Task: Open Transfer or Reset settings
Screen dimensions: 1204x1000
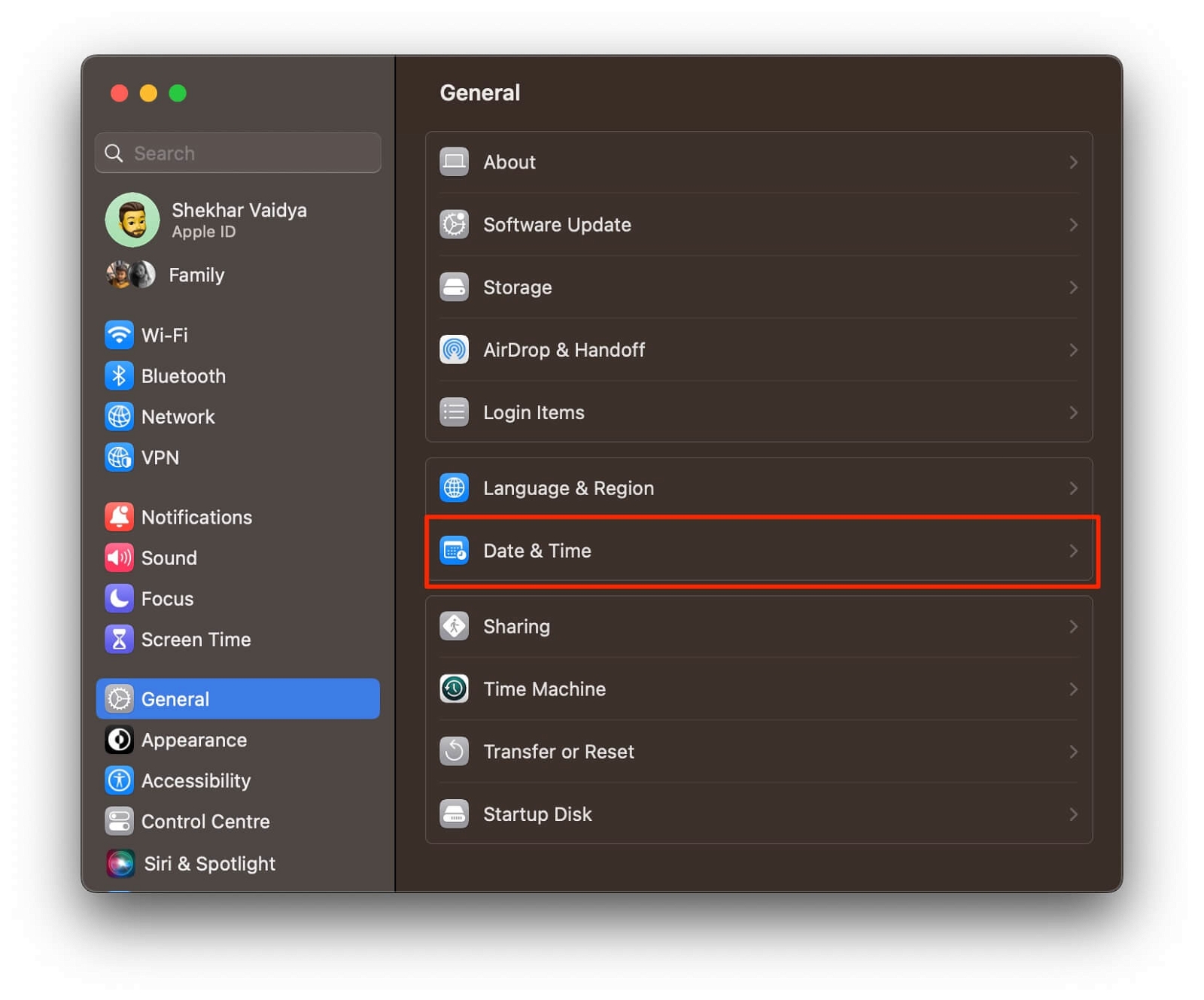Action: (558, 752)
